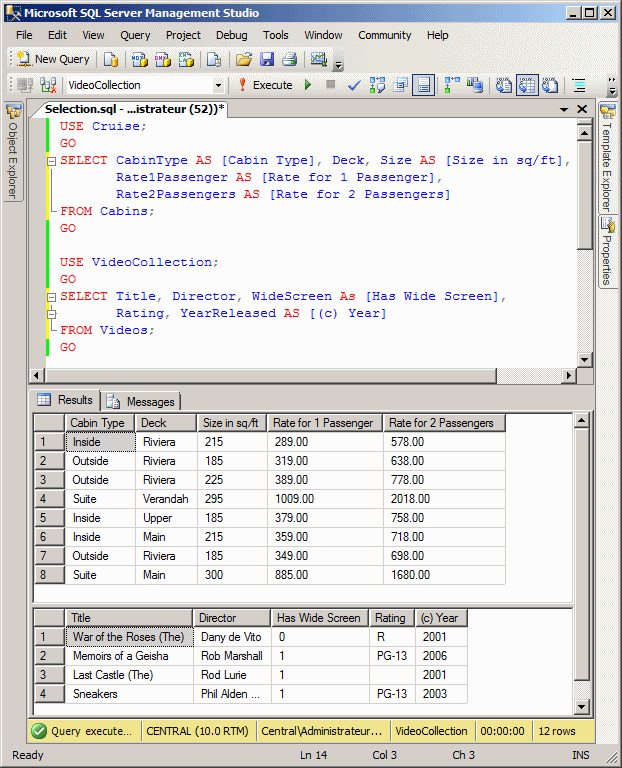Screen dimensions: 622x768
Task: Click the Verandah deck cell
Action: click(x=166, y=499)
